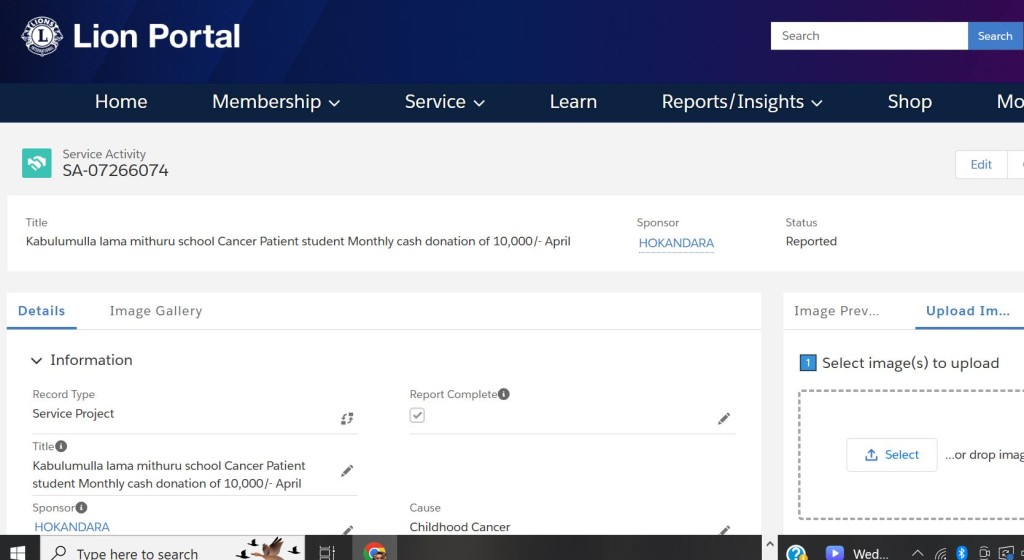Select the Upload Images tab
The image size is (1024, 560).
tap(967, 311)
